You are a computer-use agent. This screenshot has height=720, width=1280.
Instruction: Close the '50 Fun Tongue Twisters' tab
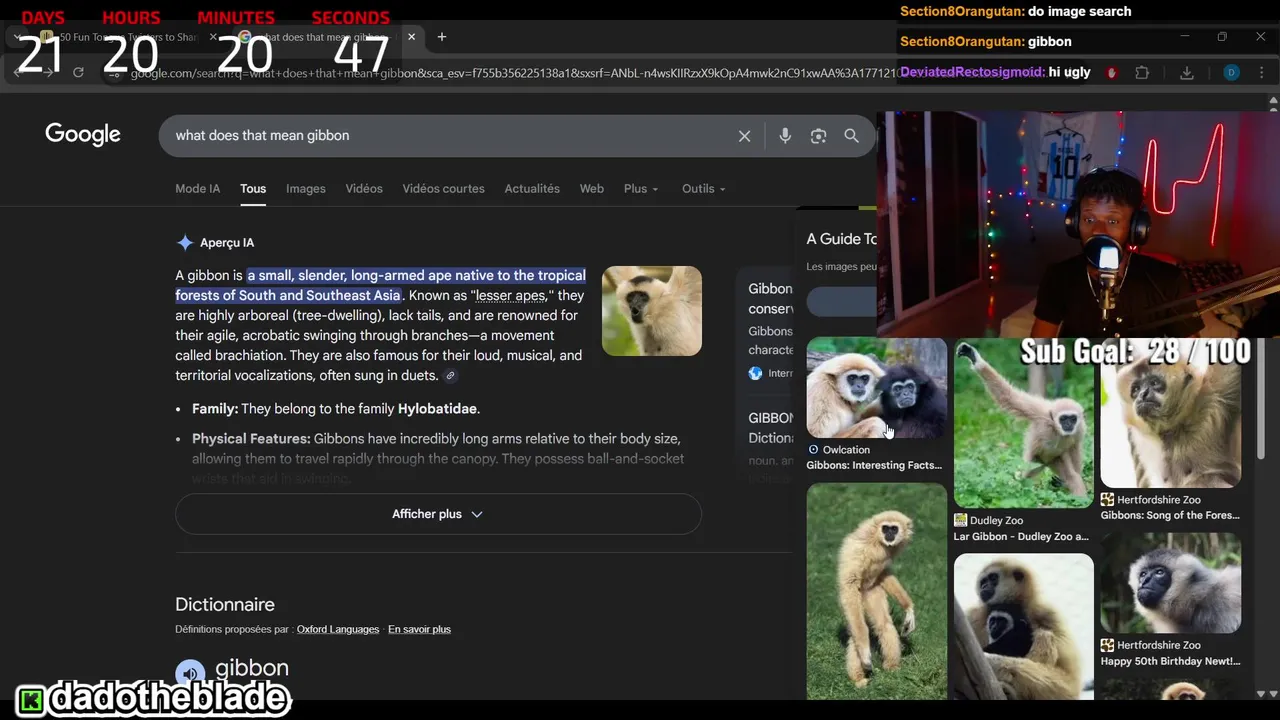click(213, 37)
